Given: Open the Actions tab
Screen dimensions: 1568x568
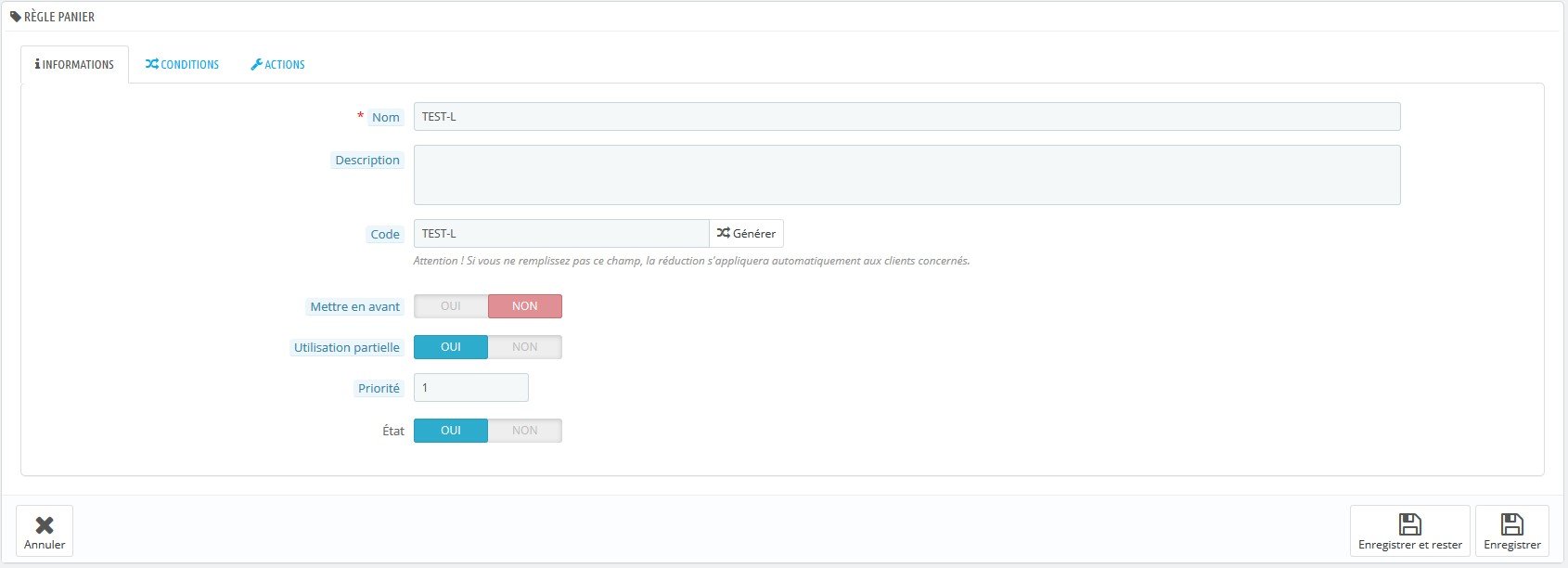Looking at the screenshot, I should click(277, 65).
